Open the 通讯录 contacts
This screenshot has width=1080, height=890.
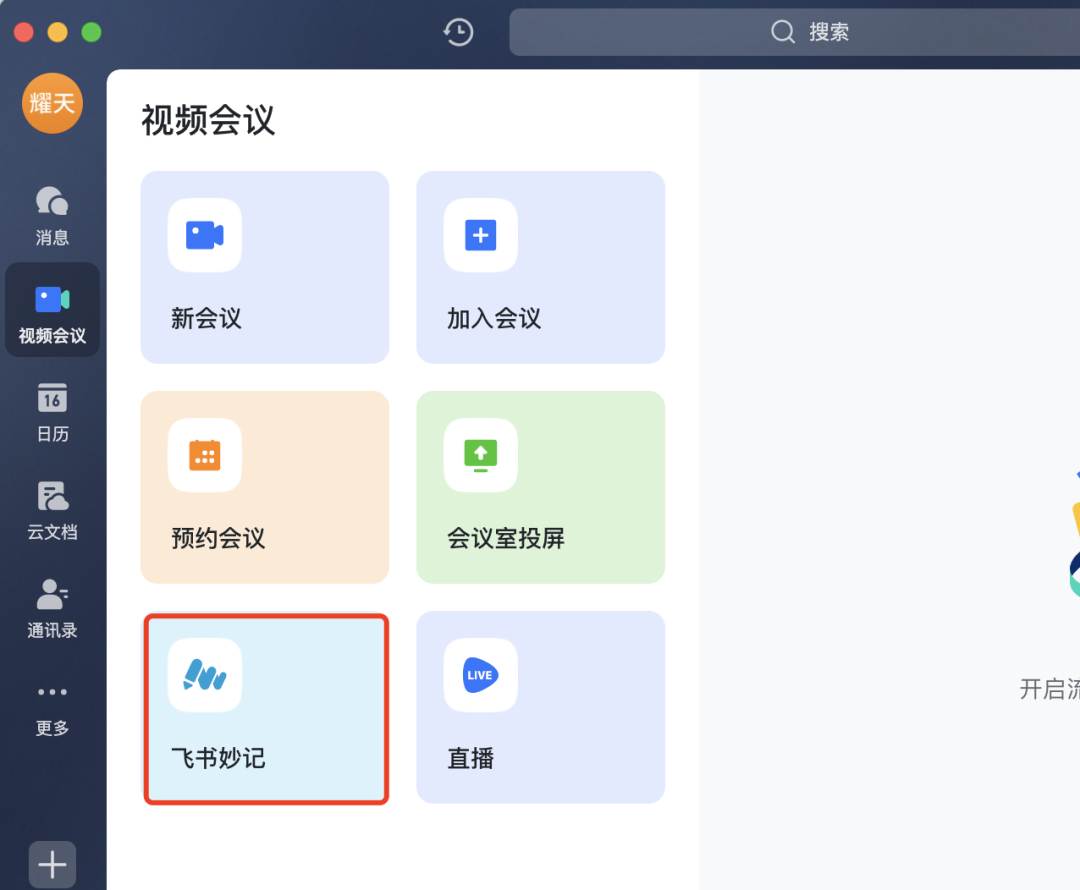(x=52, y=606)
